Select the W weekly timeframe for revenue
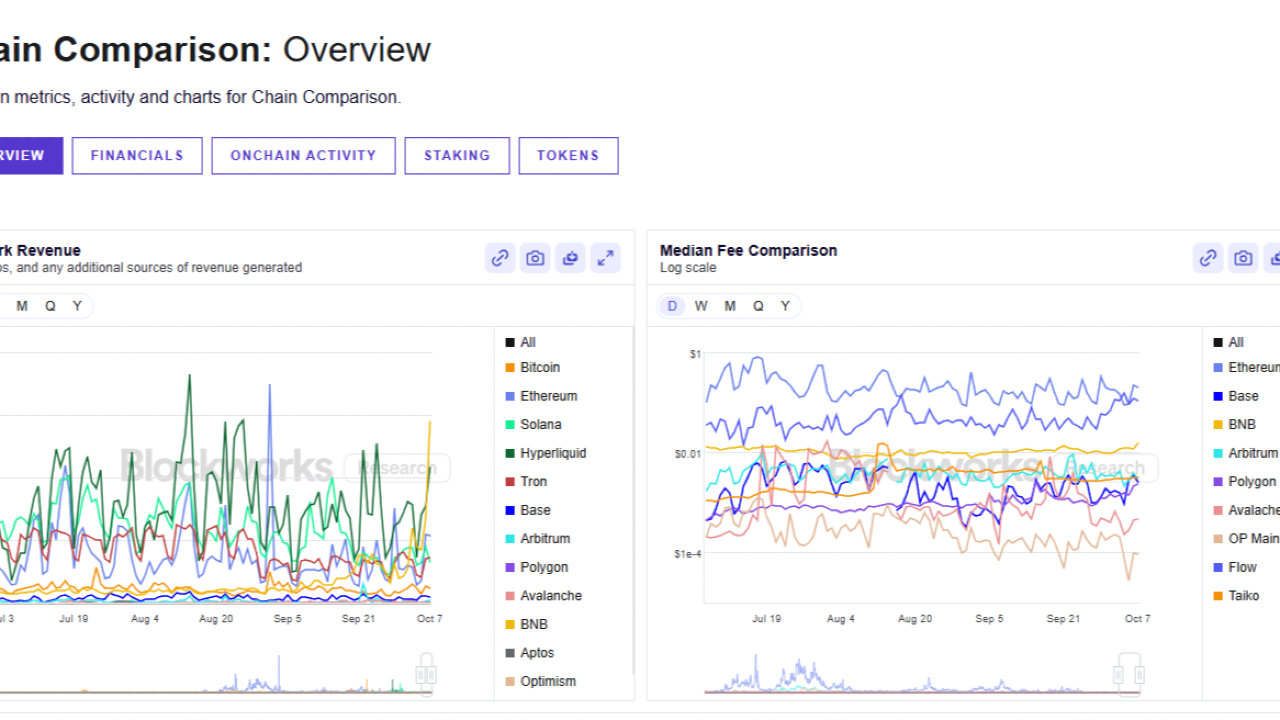 (2, 305)
